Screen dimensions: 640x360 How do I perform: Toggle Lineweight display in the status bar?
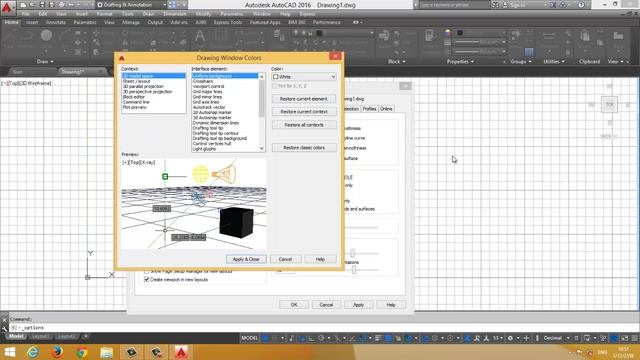pos(378,338)
